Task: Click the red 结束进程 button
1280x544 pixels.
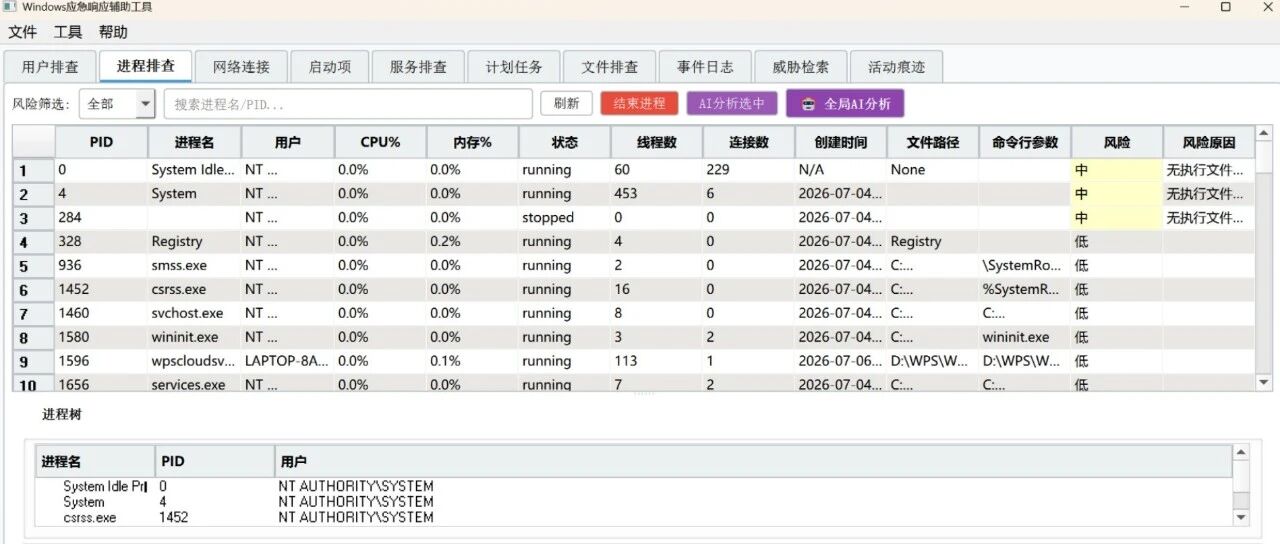Action: click(x=639, y=103)
